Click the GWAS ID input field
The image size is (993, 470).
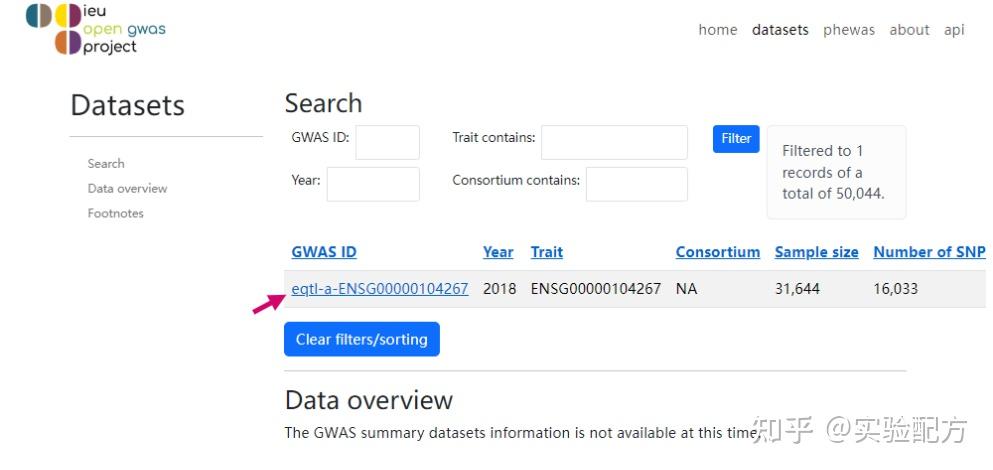[387, 142]
